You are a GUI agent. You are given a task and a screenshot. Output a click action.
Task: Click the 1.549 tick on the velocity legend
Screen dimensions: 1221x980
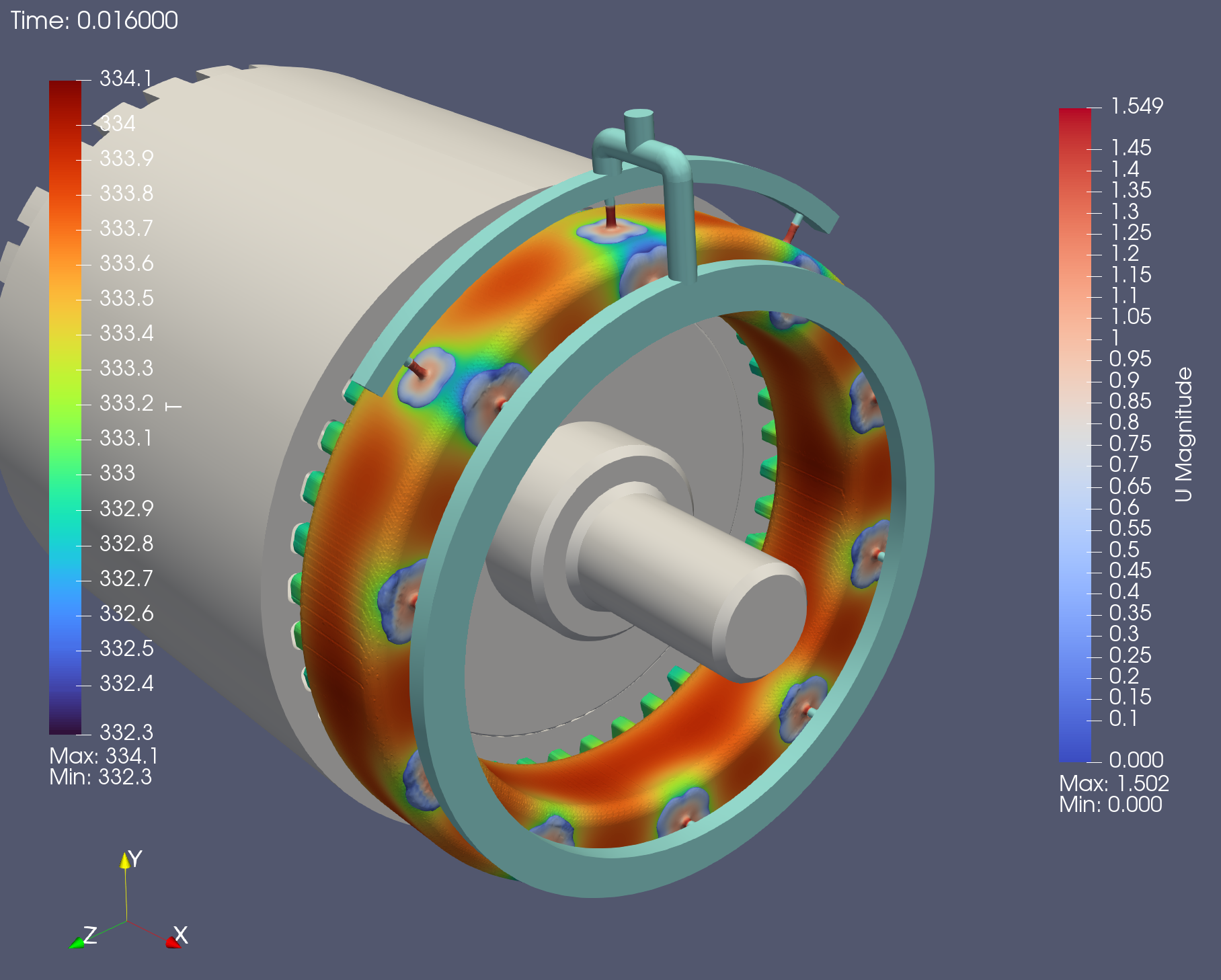(x=1136, y=106)
